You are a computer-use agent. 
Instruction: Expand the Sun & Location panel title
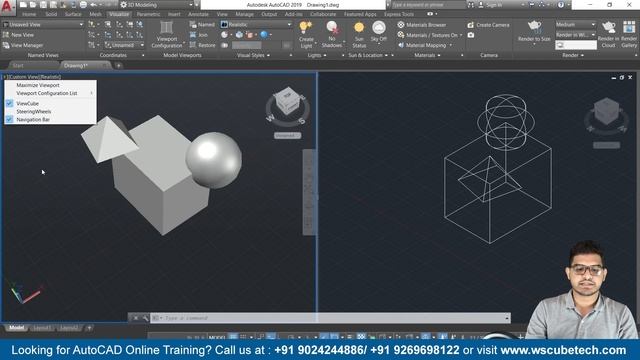pos(368,55)
